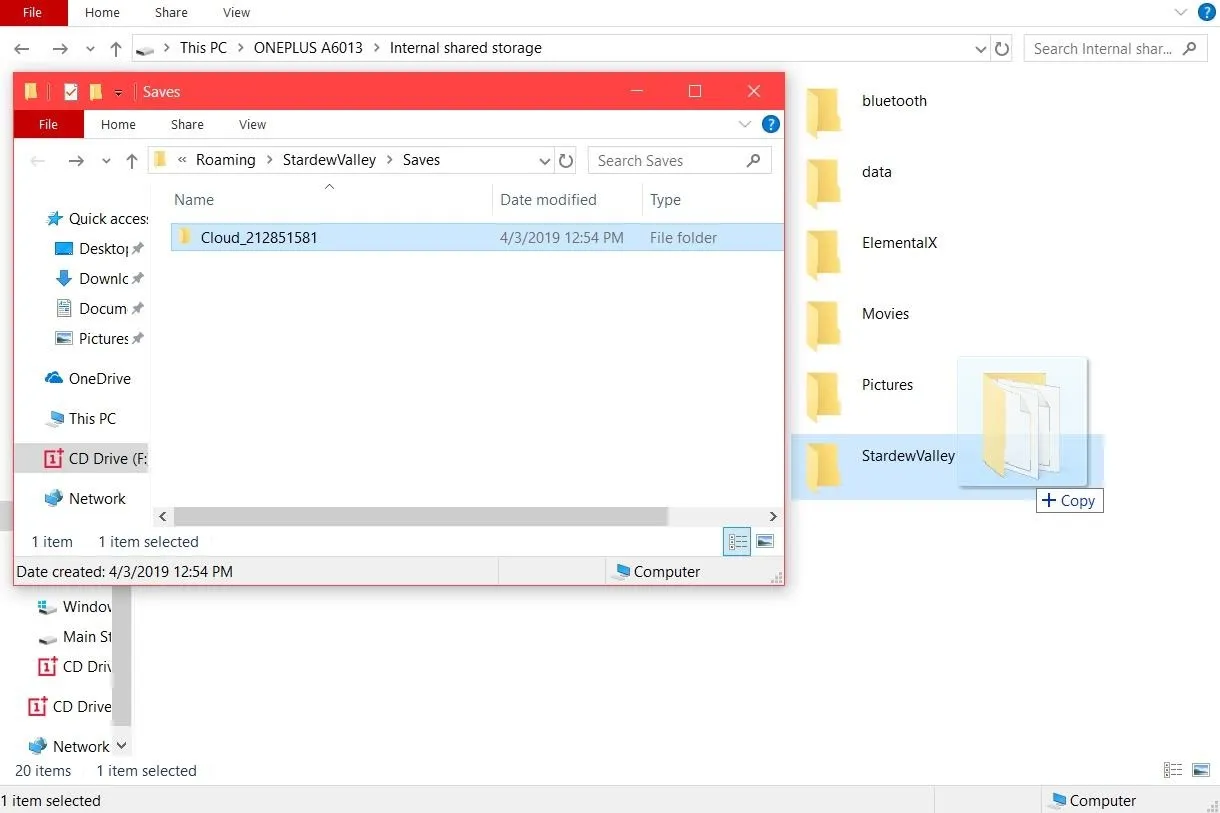Click the This PC breadcrumb in back window
The height and width of the screenshot is (813, 1220).
(x=203, y=48)
